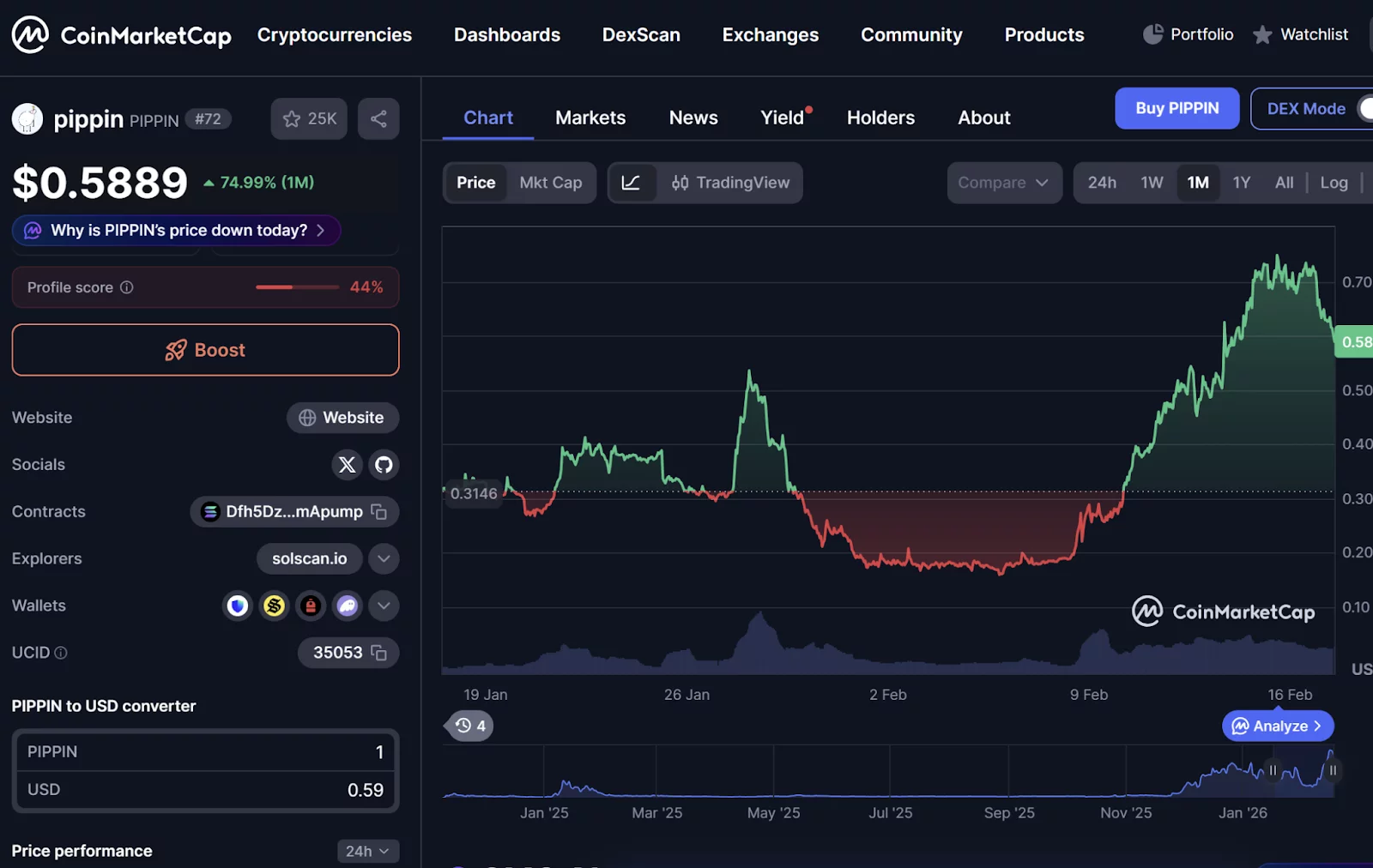The image size is (1373, 868).
Task: Open the Phantom wallet icon
Action: (x=347, y=606)
